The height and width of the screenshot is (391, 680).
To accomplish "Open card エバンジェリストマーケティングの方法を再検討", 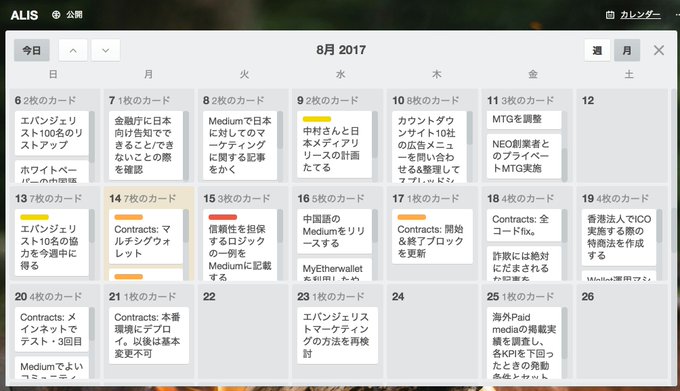I will [337, 336].
